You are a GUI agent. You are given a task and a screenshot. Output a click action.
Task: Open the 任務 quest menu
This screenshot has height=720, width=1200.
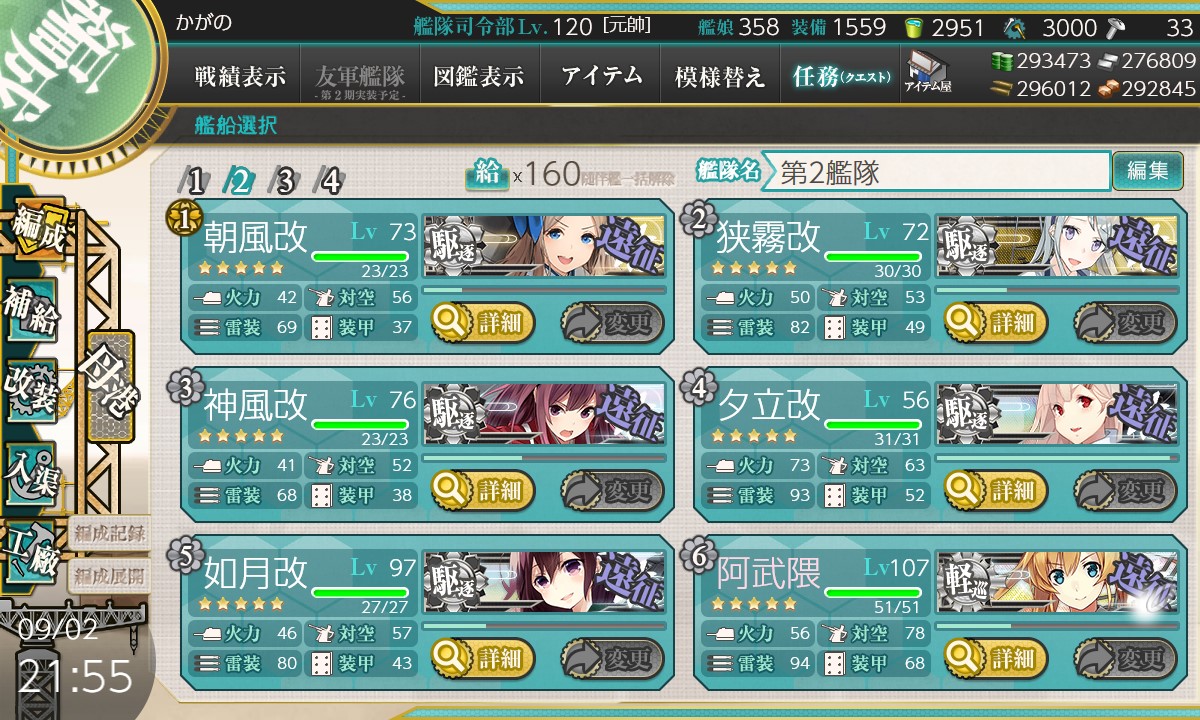coord(840,76)
